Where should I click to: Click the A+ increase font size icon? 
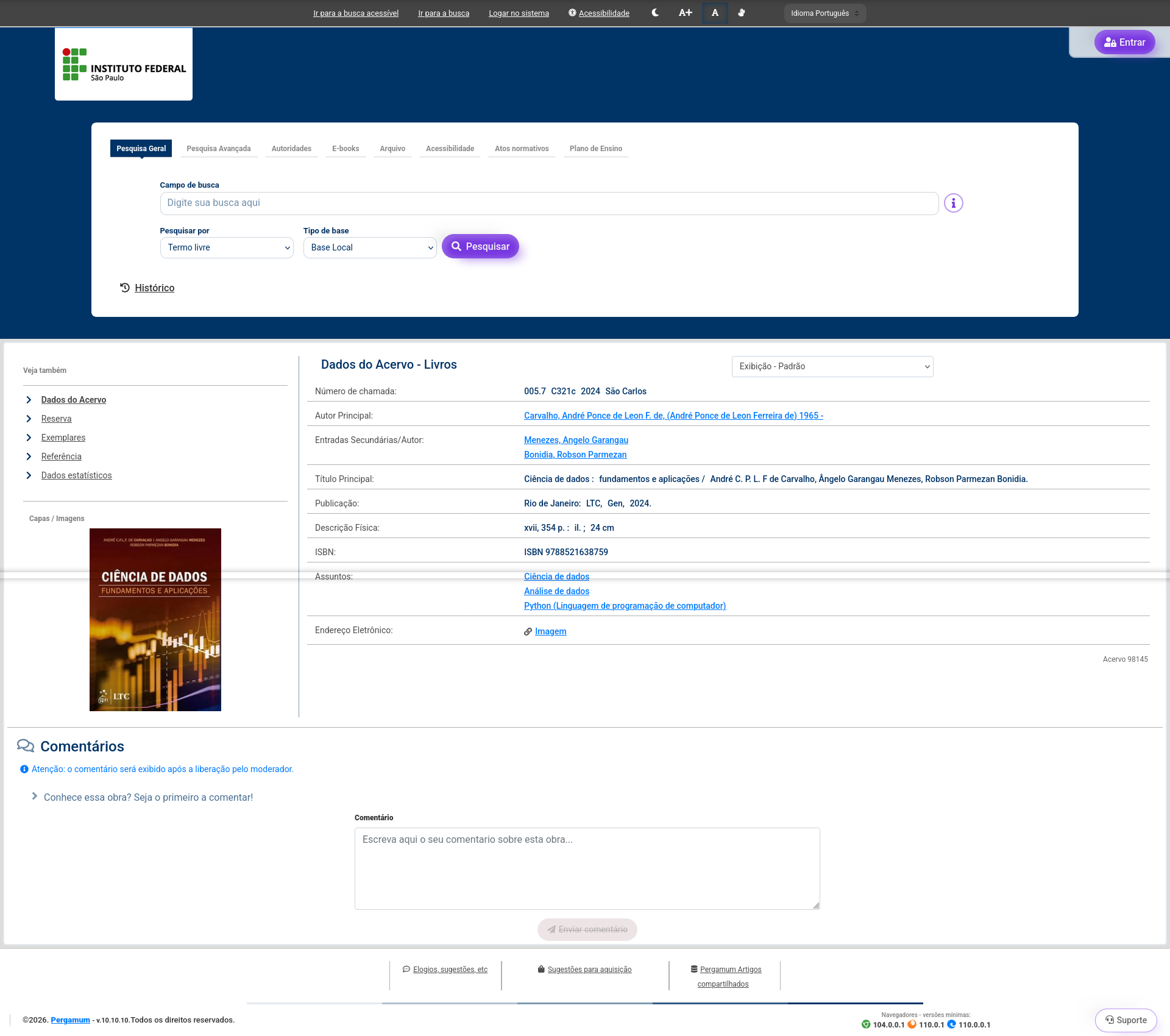(685, 13)
